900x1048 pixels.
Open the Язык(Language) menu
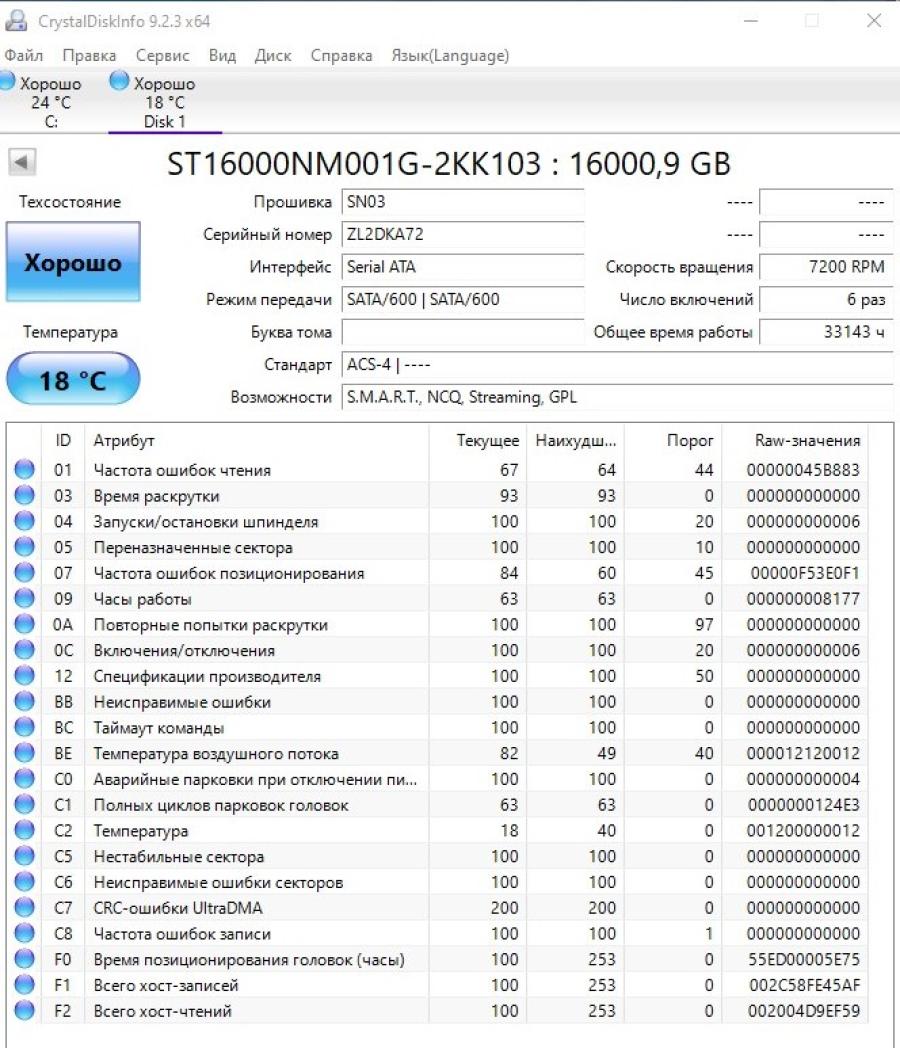(x=450, y=55)
